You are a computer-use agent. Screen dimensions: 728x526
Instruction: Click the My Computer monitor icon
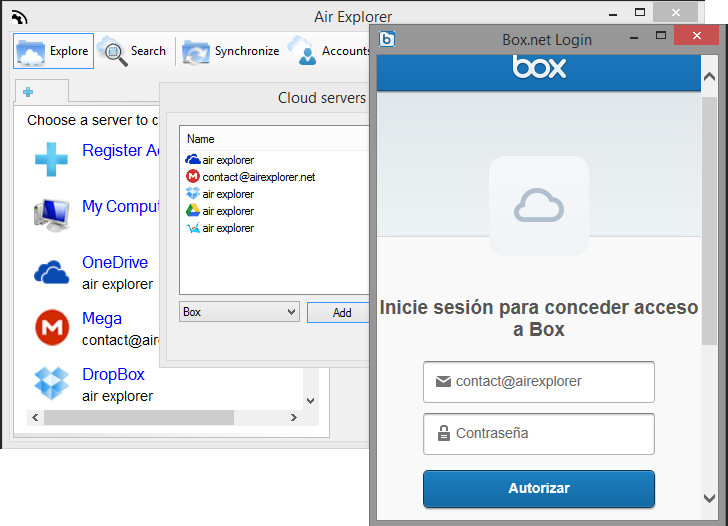52,215
